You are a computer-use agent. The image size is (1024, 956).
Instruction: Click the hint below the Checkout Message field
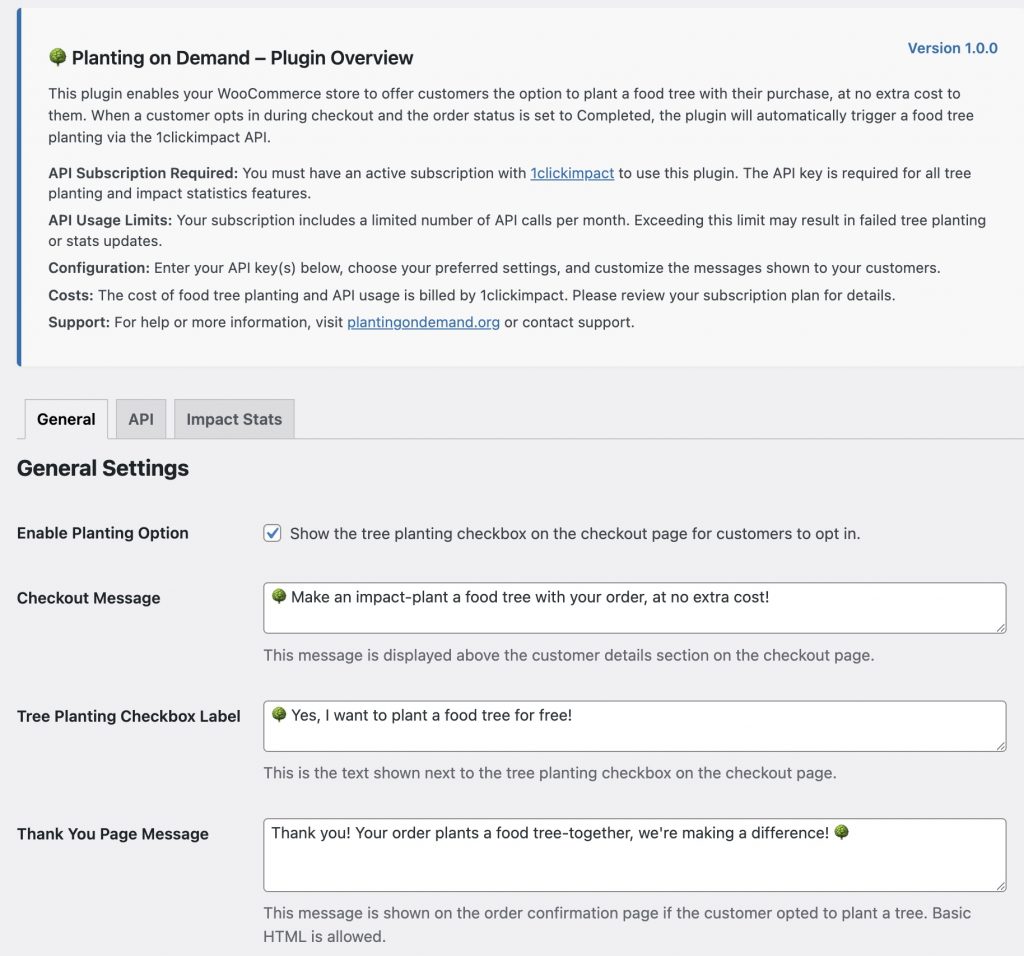pyautogui.click(x=569, y=655)
